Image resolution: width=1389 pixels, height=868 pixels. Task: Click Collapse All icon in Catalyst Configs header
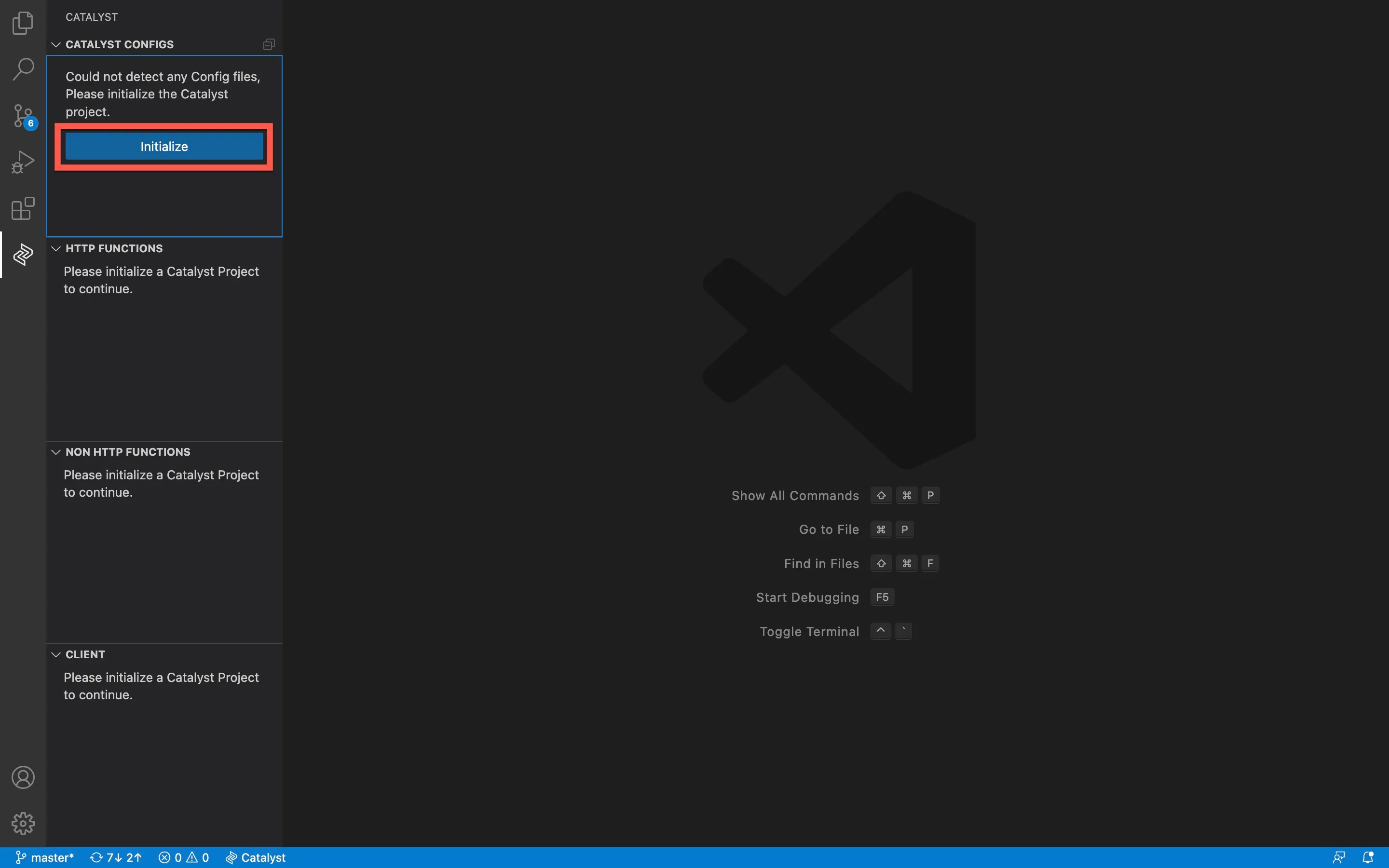pos(269,44)
